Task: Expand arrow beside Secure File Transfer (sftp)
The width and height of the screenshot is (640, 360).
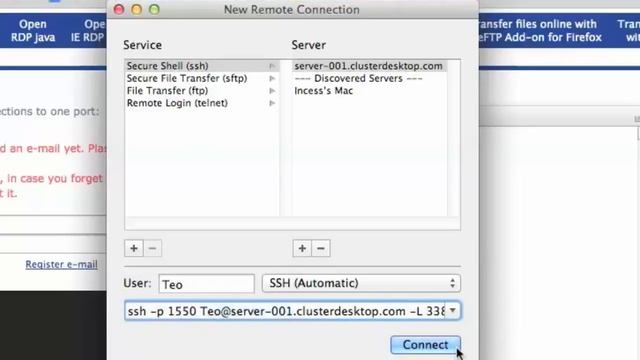Action: [272, 78]
